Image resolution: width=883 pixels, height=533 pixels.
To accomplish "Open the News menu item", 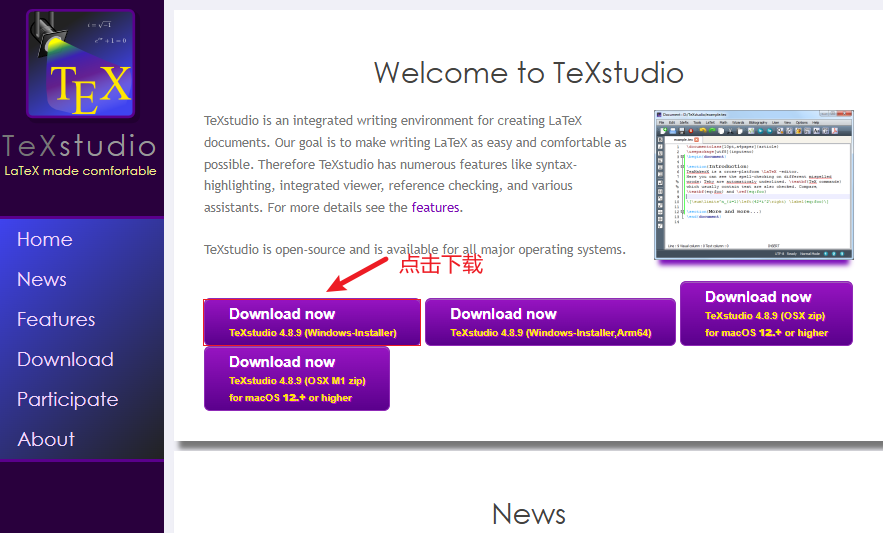I will [42, 279].
